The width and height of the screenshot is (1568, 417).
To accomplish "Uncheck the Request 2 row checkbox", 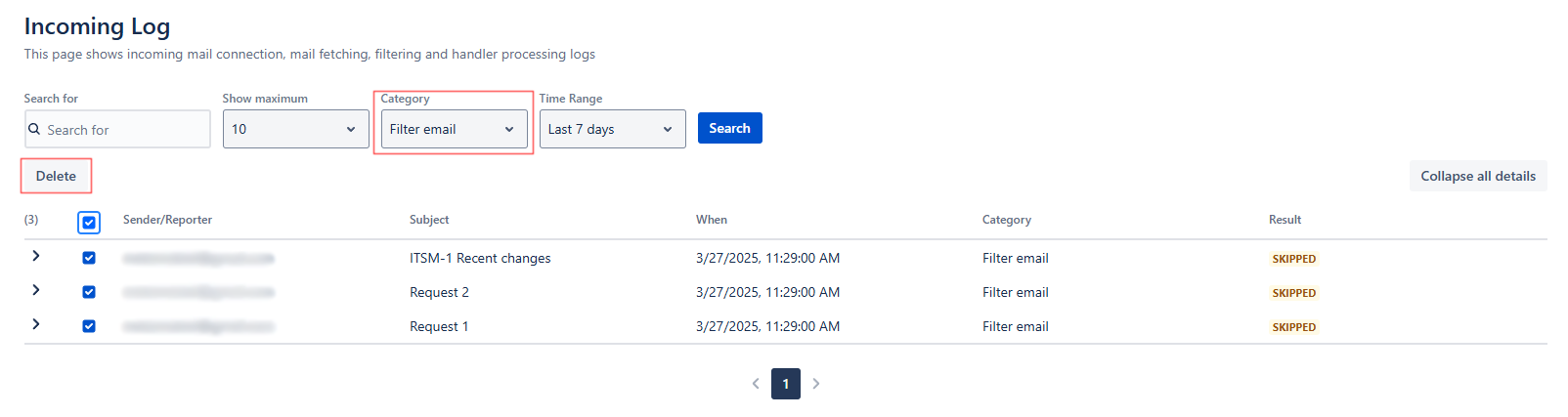I will coord(89,292).
